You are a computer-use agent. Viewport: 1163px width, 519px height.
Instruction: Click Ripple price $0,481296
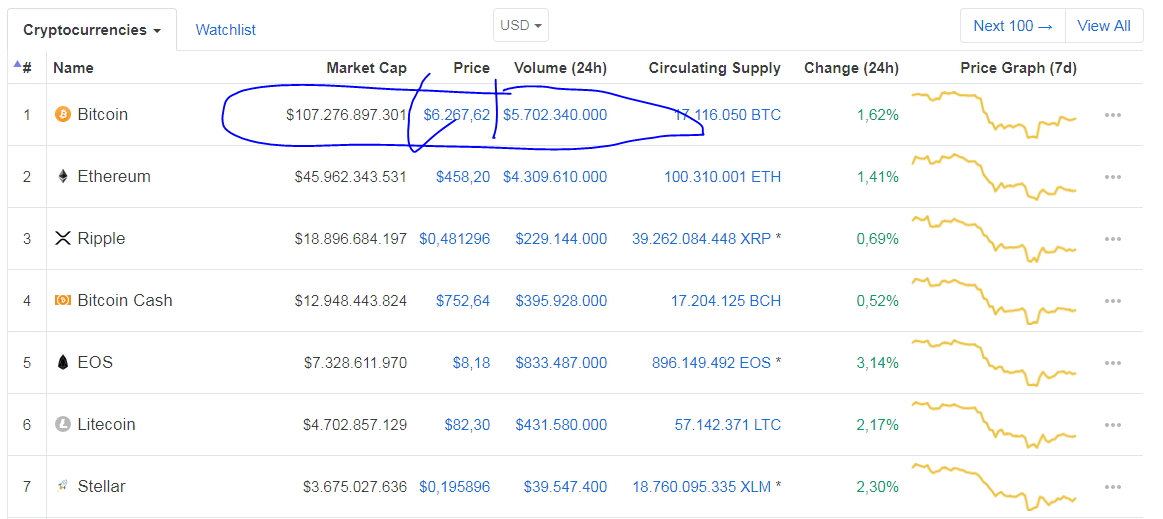[455, 239]
